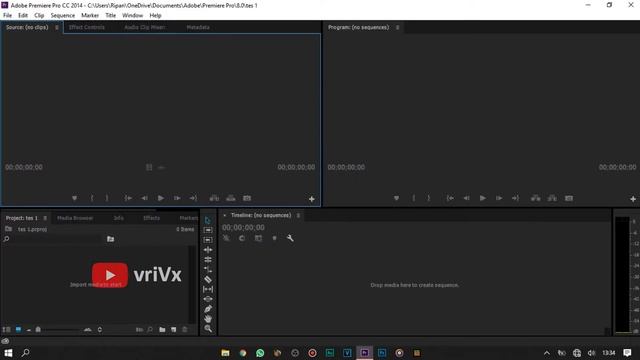Open Source panel menu

57,27
